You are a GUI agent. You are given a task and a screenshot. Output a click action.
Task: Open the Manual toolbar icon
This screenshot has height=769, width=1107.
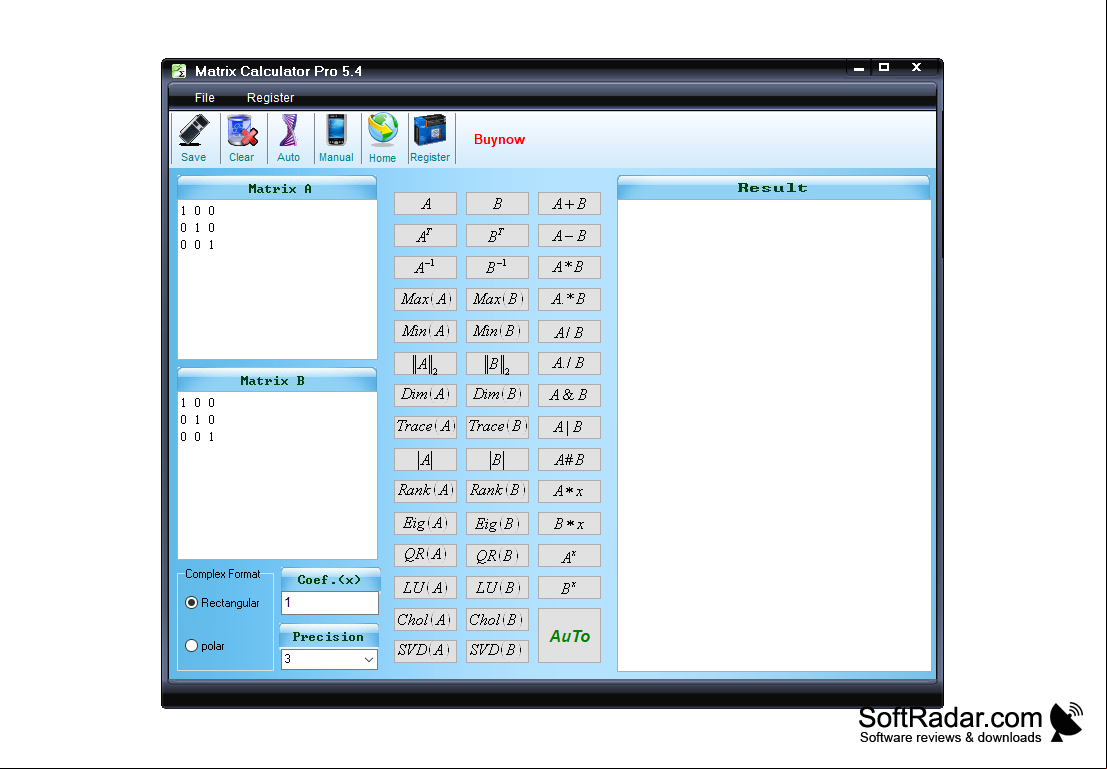[x=336, y=138]
